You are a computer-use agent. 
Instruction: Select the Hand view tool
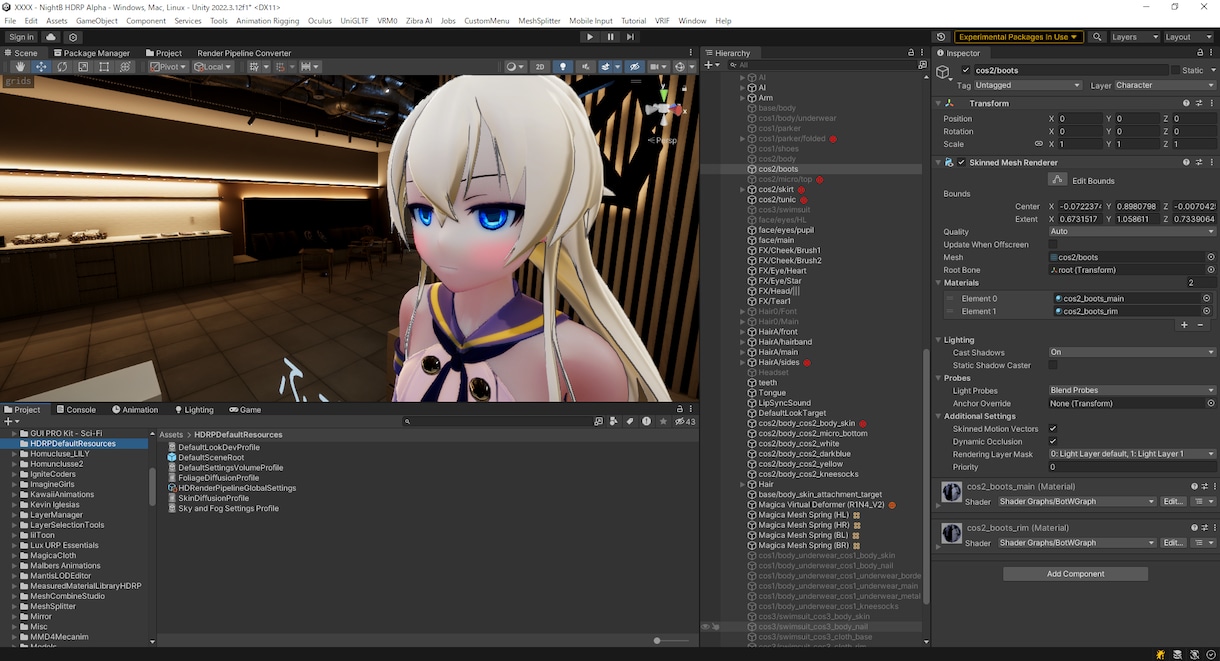point(20,67)
